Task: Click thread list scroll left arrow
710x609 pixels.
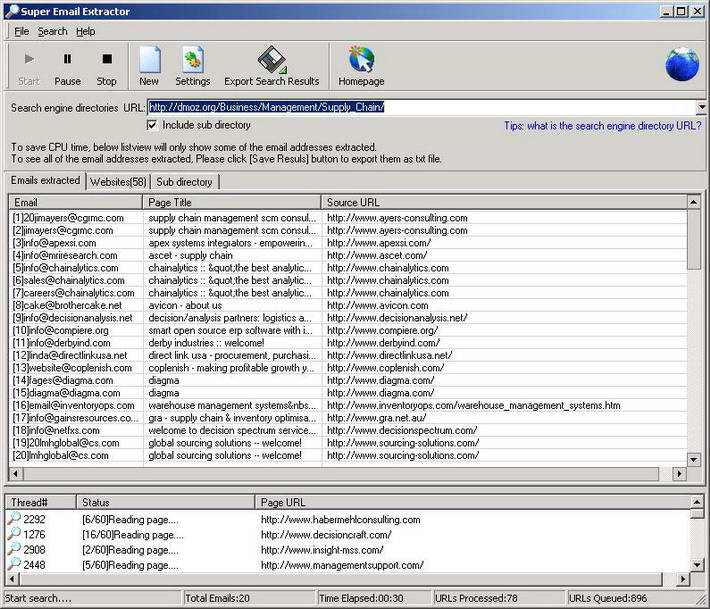Action: [x=12, y=579]
